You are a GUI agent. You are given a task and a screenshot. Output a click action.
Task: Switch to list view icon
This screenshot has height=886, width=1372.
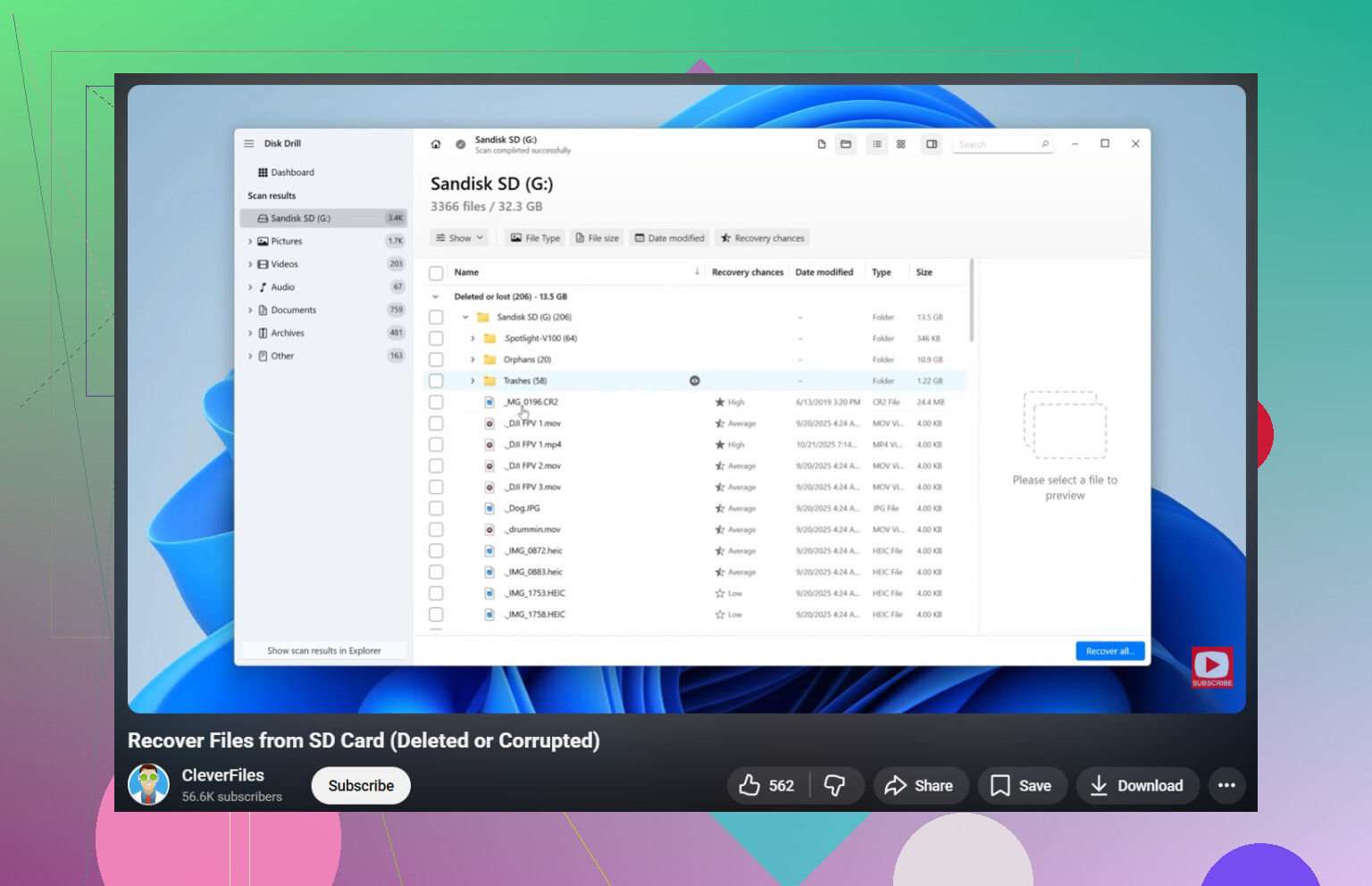[x=877, y=144]
